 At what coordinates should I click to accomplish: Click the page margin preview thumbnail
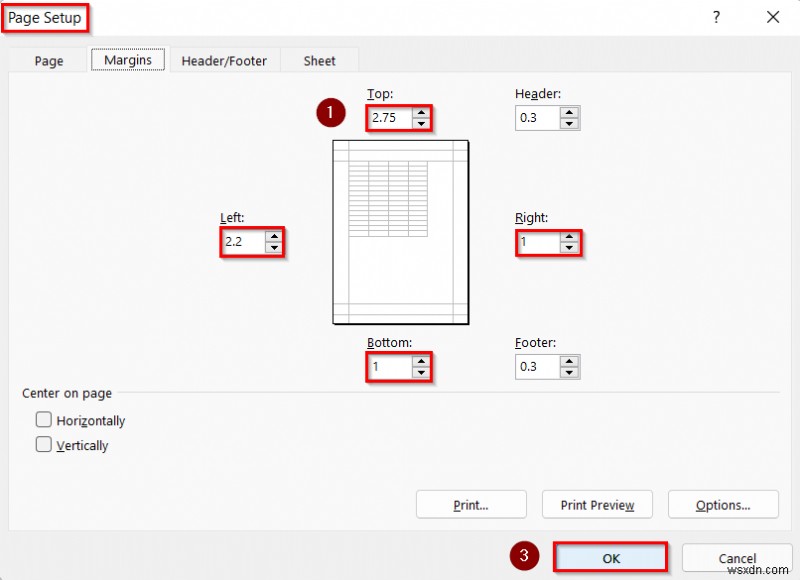pos(400,232)
